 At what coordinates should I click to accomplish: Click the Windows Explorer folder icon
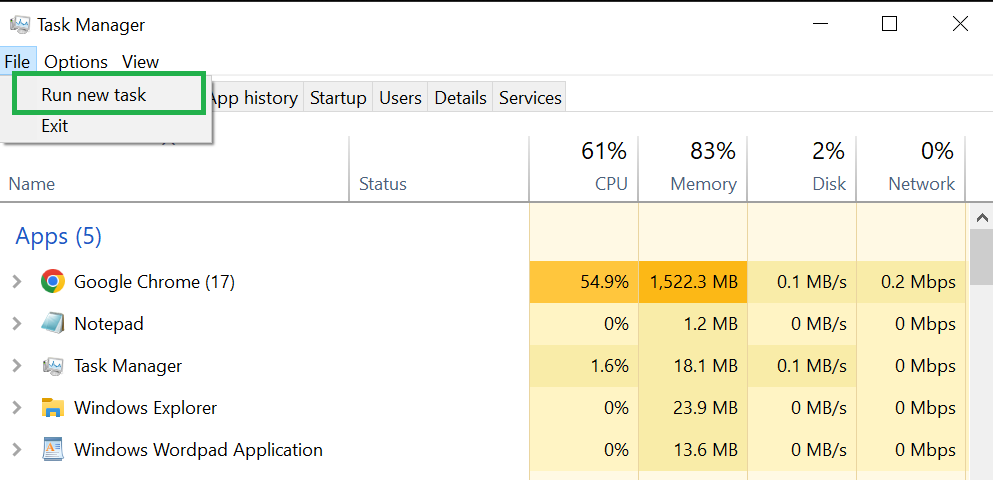click(x=53, y=408)
